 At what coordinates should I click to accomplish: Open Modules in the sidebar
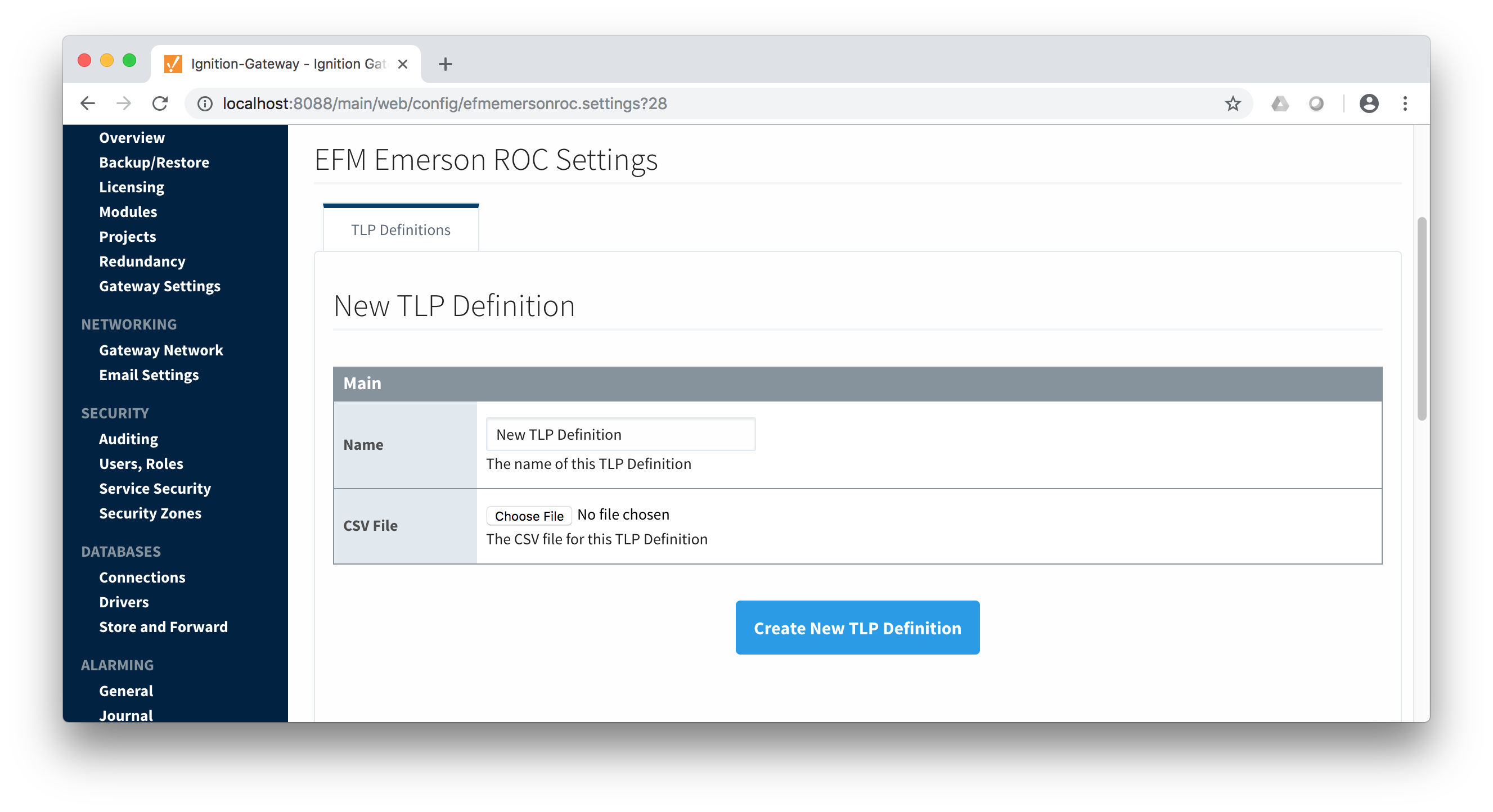tap(128, 211)
